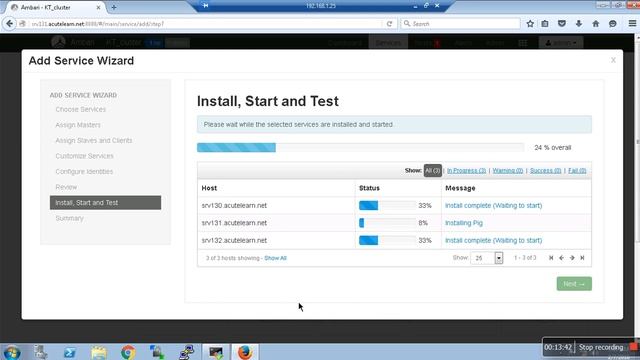
Task: Click srv130 host progress bar
Action: (x=387, y=205)
